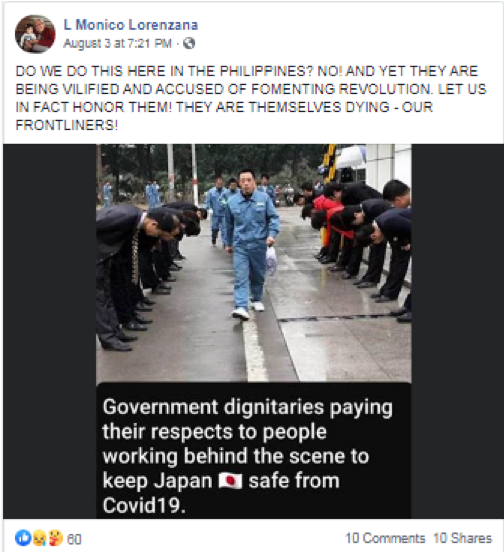Click the right black margin of photo
The width and height of the screenshot is (504, 552).
(457, 331)
